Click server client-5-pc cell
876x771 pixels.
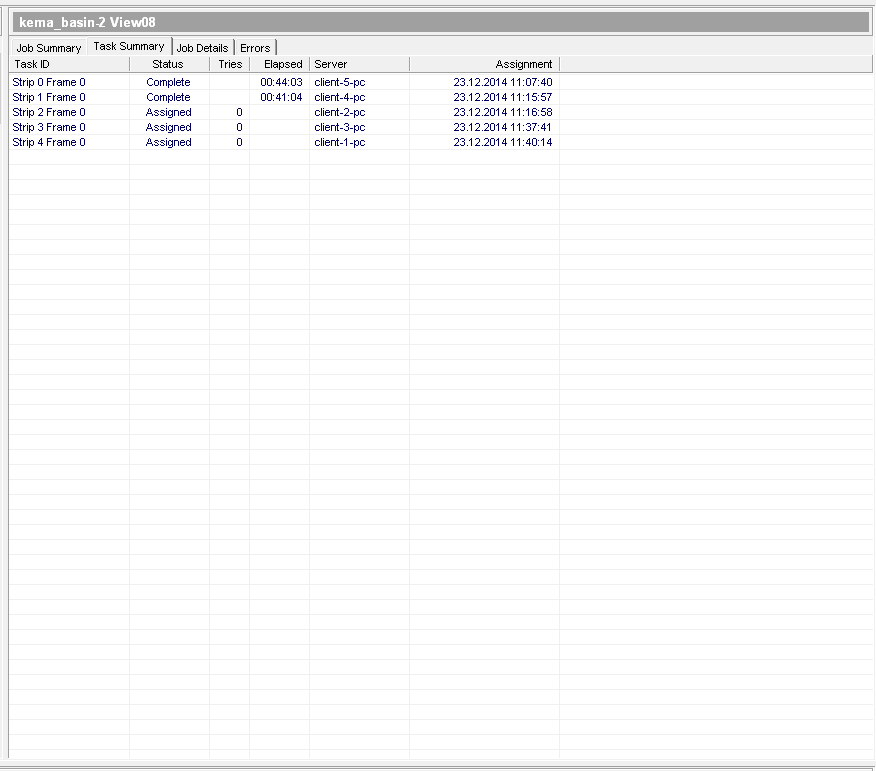(x=340, y=82)
